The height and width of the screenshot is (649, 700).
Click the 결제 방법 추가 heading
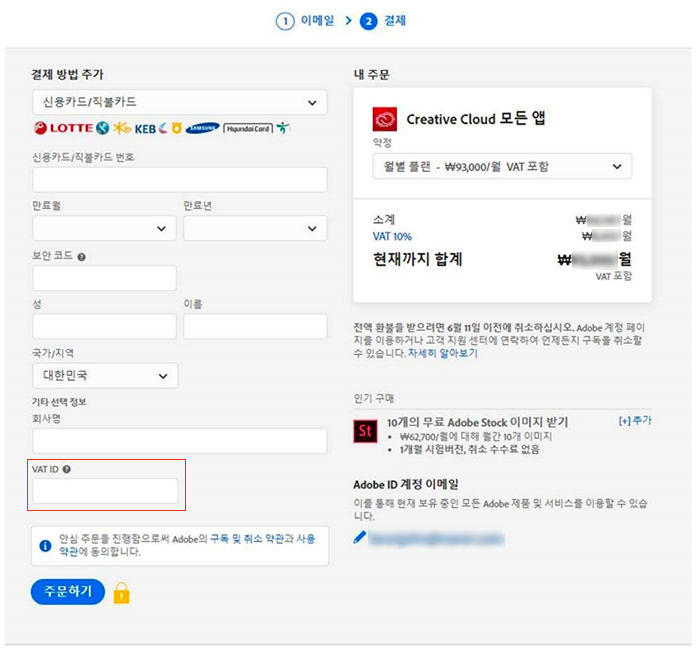click(x=67, y=74)
